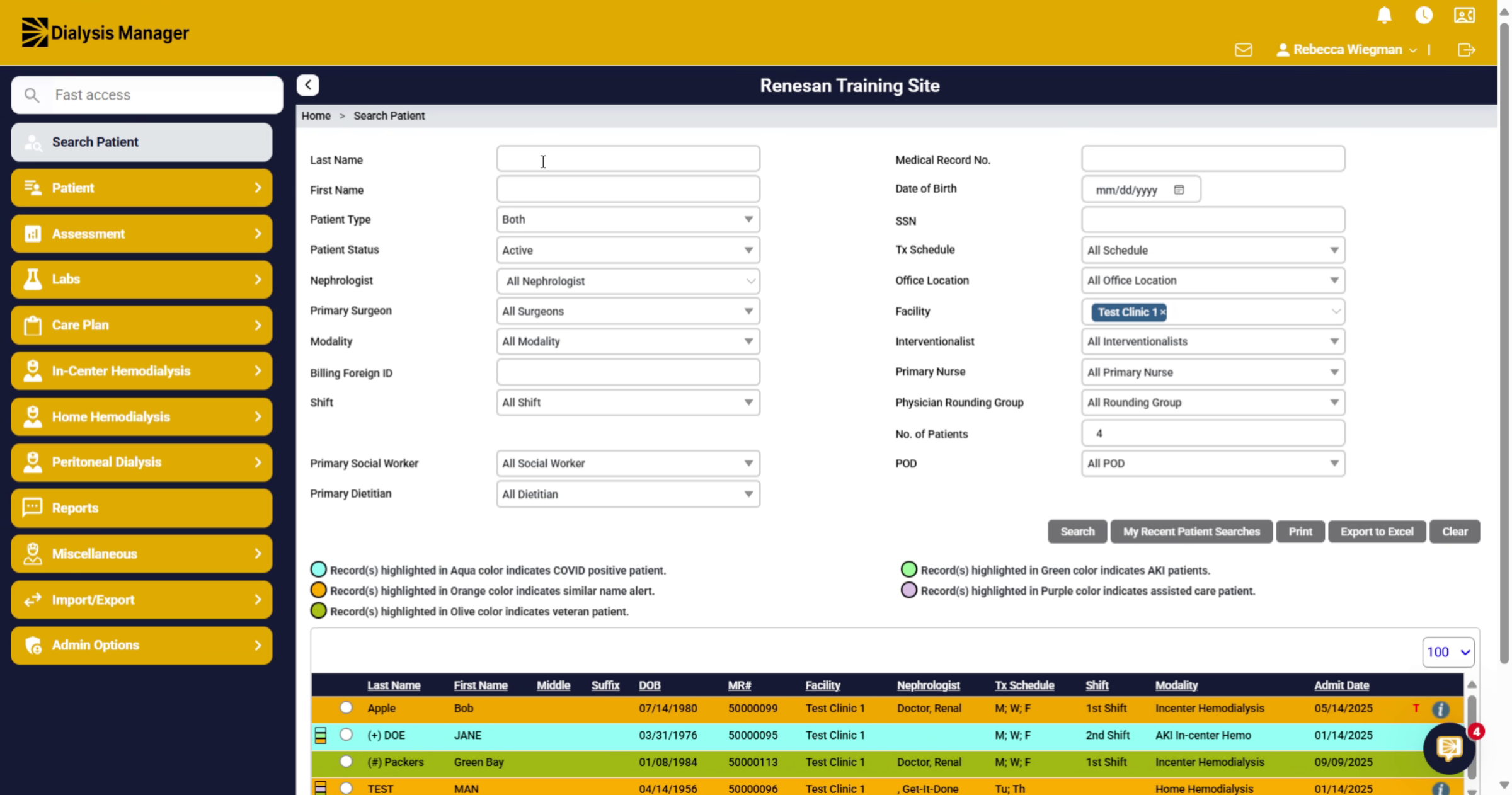Click info icon on Apple Bob row
This screenshot has height=795, width=1512.
tap(1440, 709)
